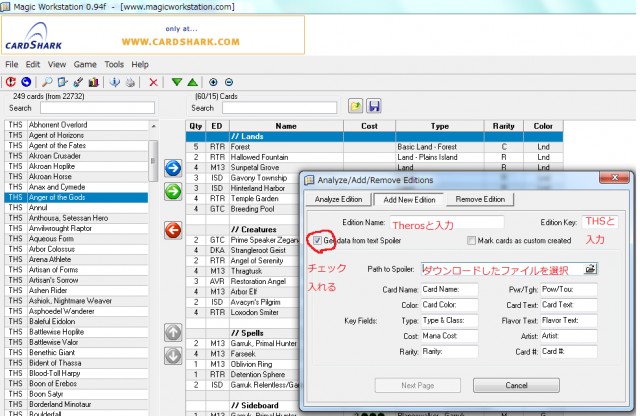Click the round plus toolbar icon
Viewport: 640px width, 416px height.
coord(213,82)
